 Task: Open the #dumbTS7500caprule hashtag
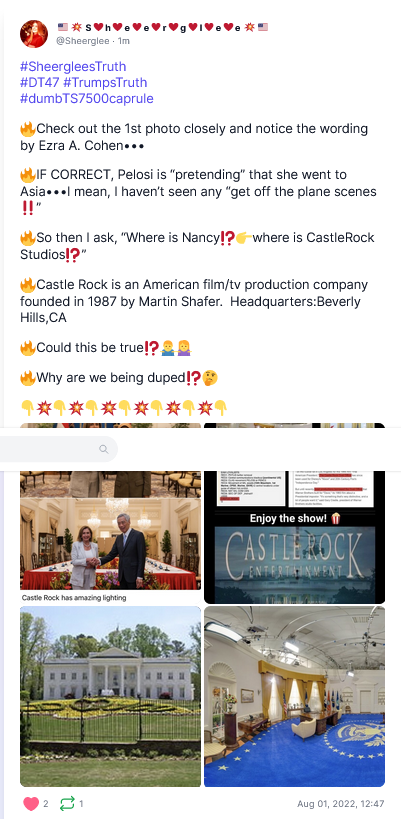point(87,98)
